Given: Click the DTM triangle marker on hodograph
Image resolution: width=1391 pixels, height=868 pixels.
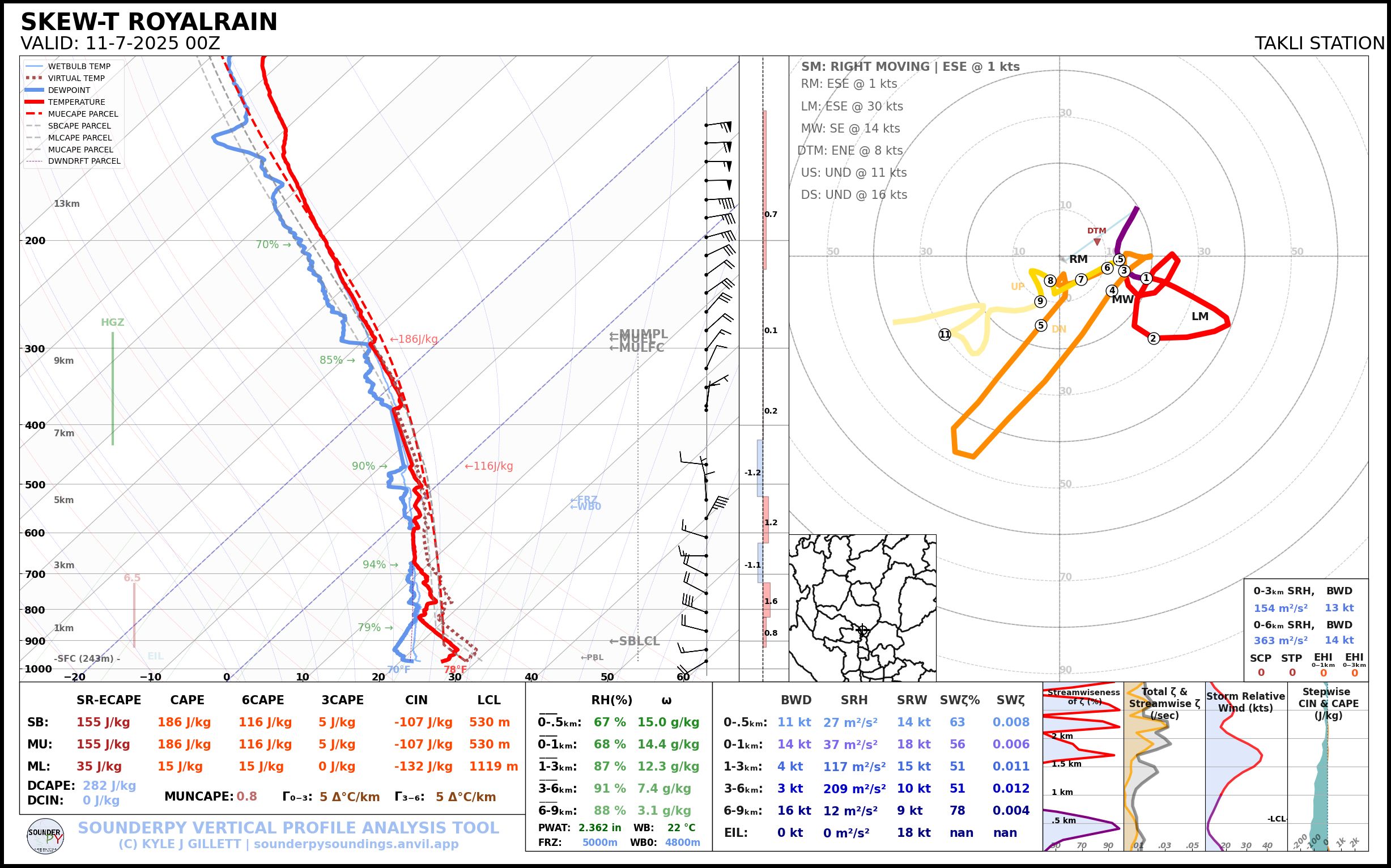Looking at the screenshot, I should (x=1097, y=242).
